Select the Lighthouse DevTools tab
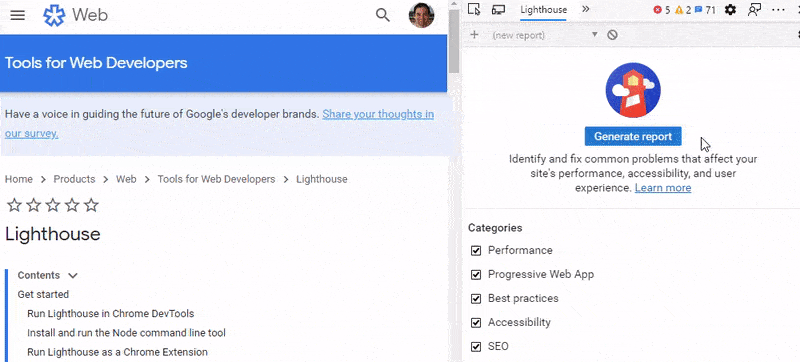This screenshot has width=800, height=362. pos(543,10)
